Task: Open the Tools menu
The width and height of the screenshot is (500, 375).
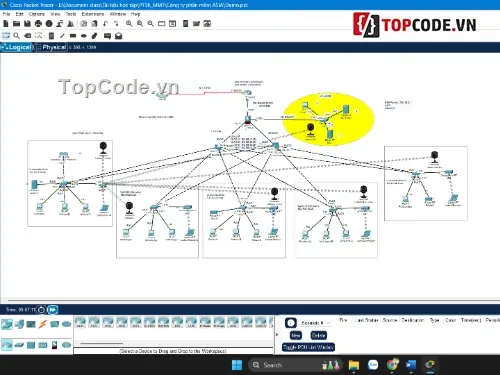Action: tap(71, 14)
